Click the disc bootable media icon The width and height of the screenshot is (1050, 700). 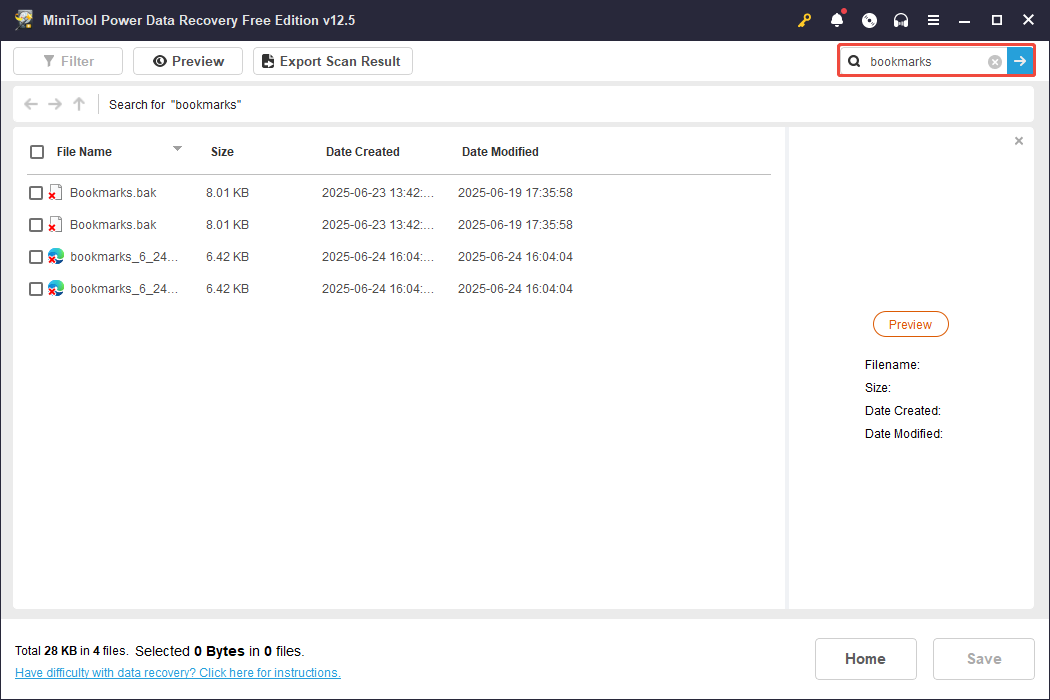coord(869,20)
